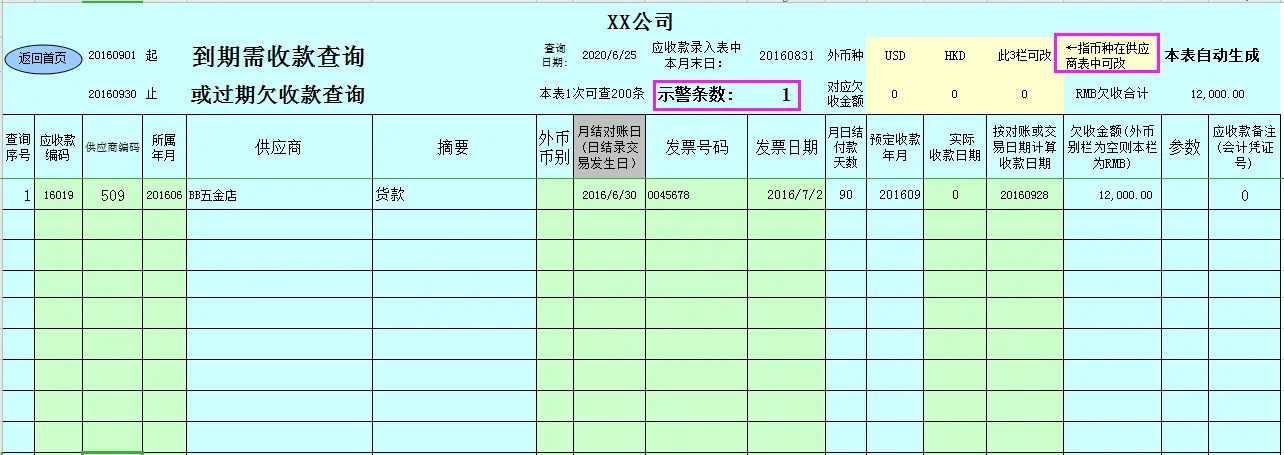Click the 示警条数 warning count box

[x=727, y=95]
